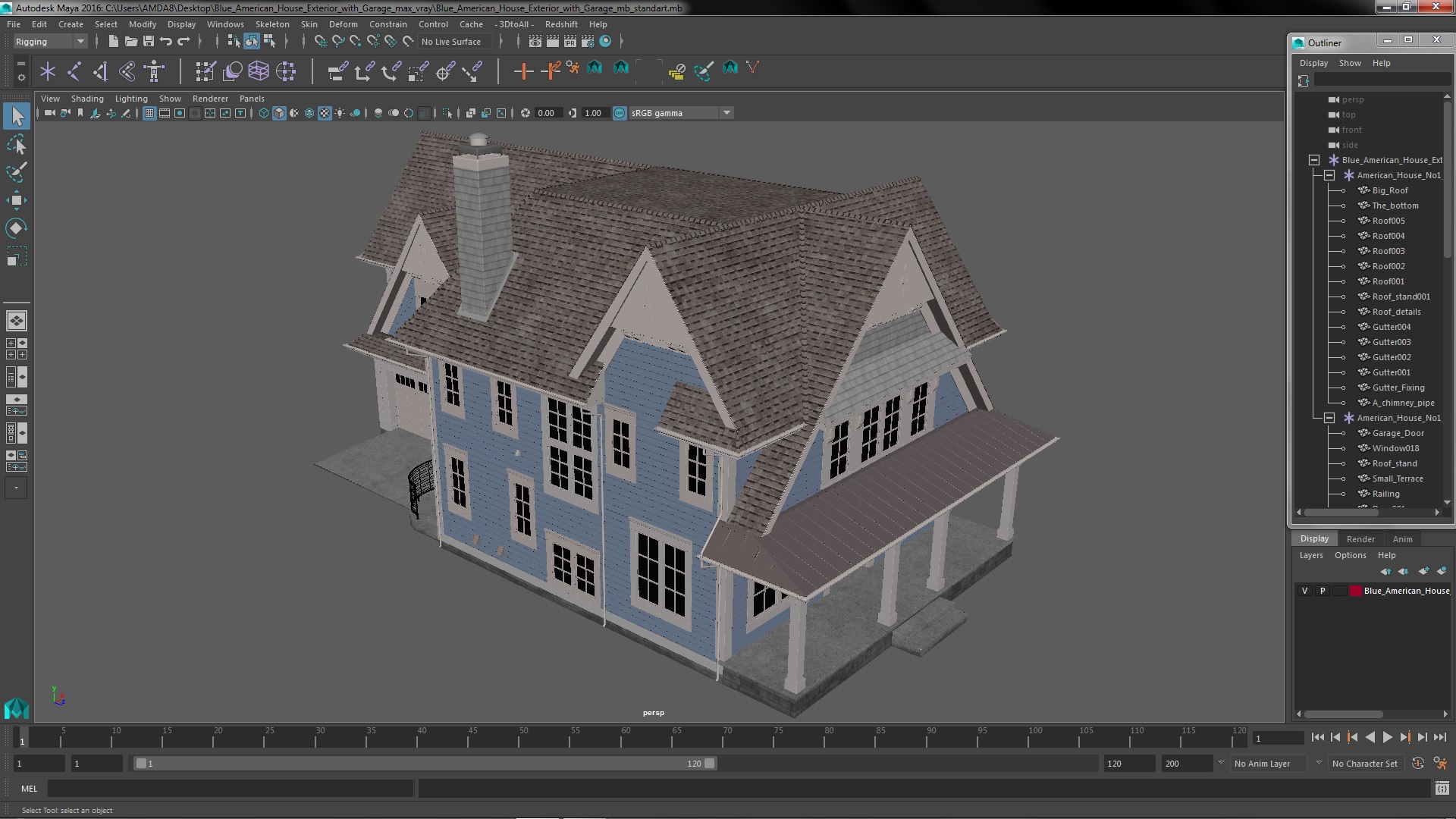Save the scene with the disk icon
Image resolution: width=1456 pixels, height=819 pixels.
click(x=149, y=42)
